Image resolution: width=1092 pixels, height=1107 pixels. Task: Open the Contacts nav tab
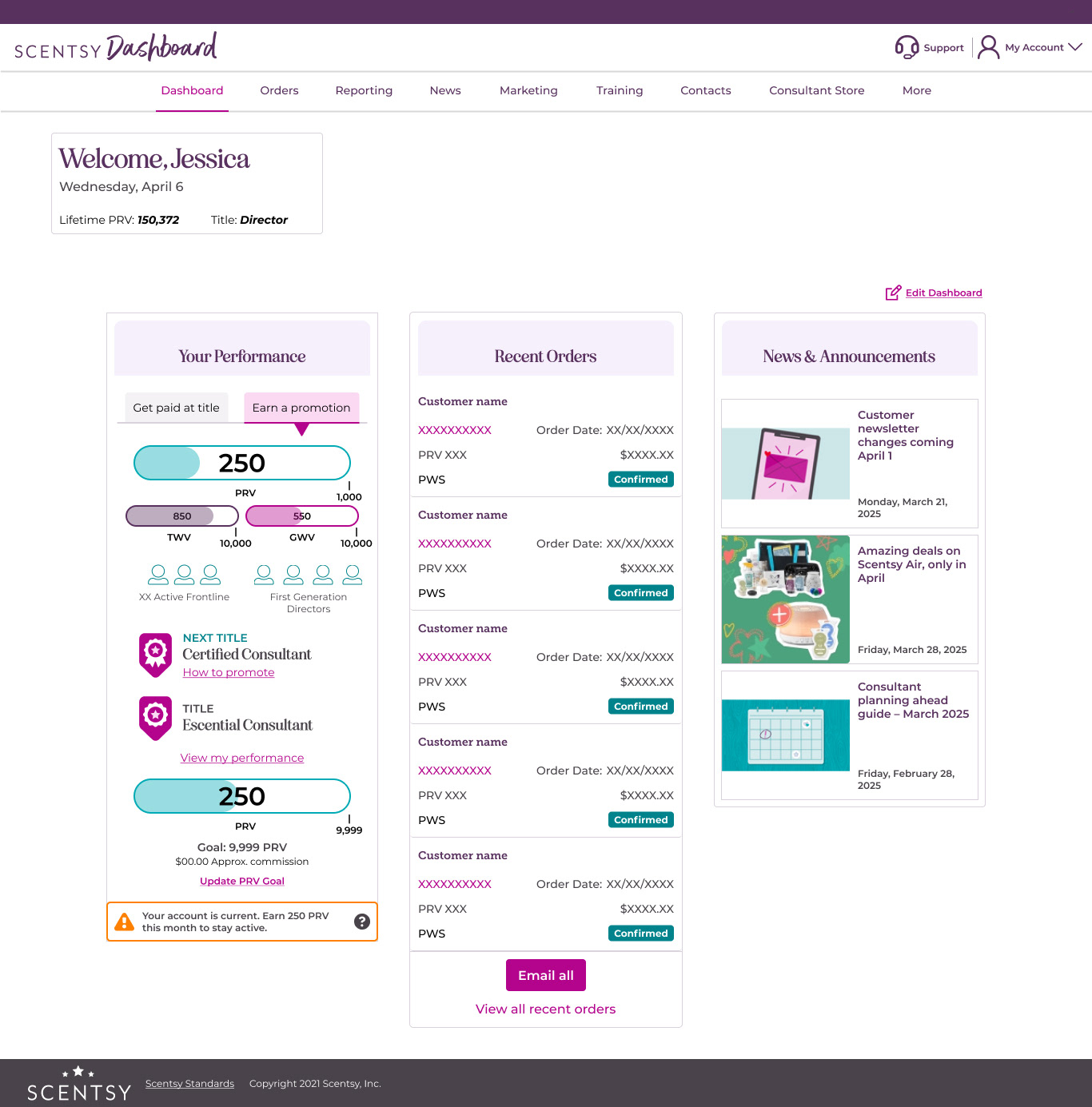(x=706, y=90)
